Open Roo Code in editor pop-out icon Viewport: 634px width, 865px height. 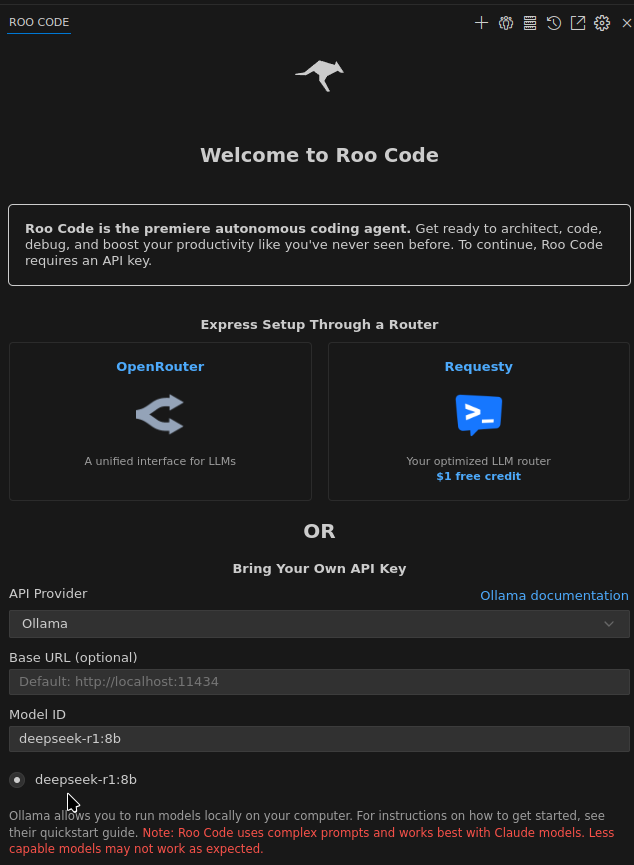pos(578,23)
